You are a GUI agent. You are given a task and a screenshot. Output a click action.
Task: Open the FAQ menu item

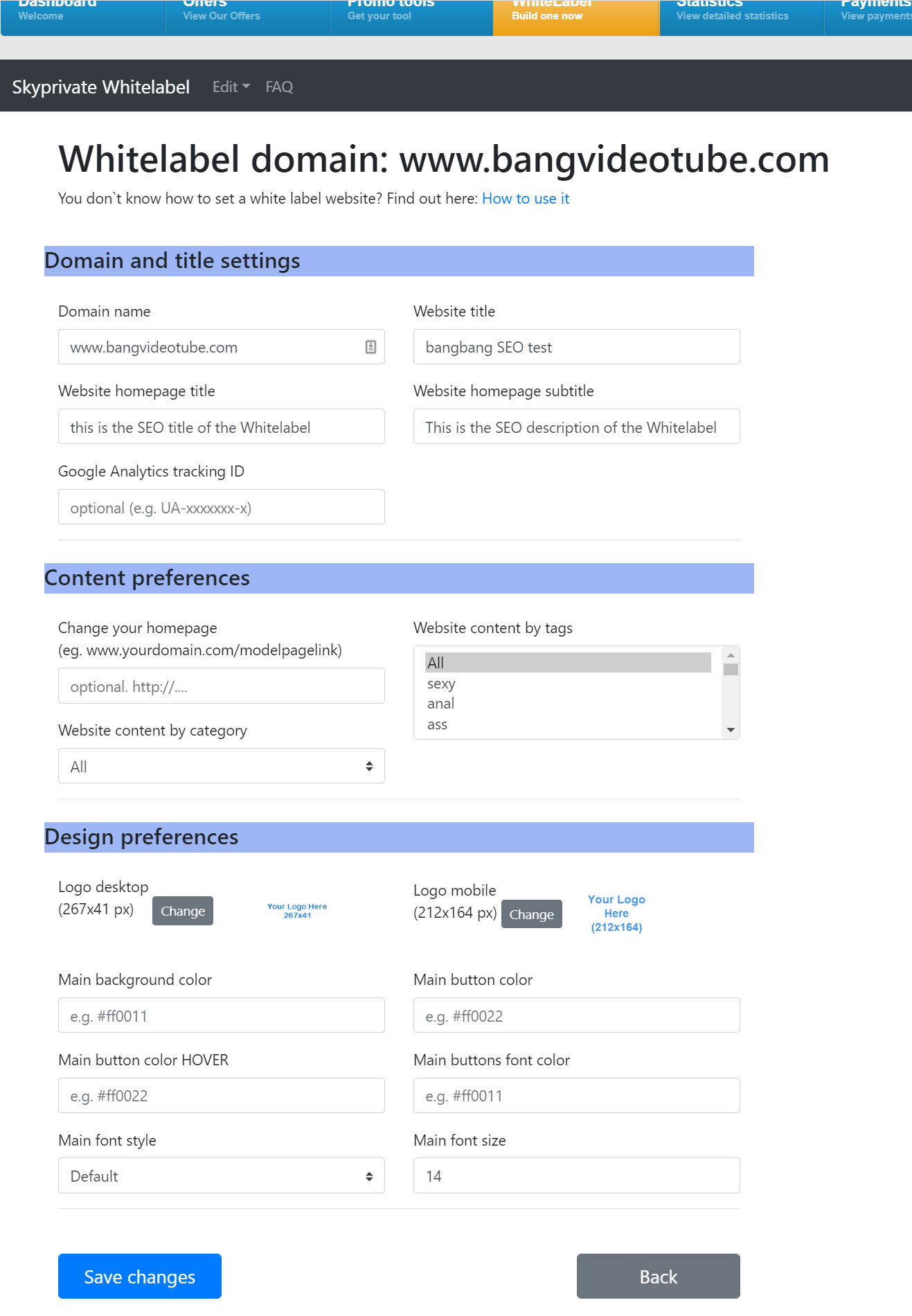279,87
